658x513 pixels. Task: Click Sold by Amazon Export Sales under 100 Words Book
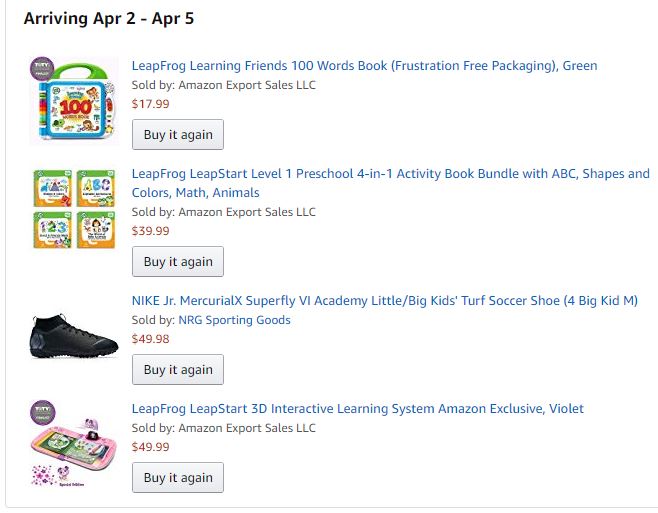tap(223, 85)
